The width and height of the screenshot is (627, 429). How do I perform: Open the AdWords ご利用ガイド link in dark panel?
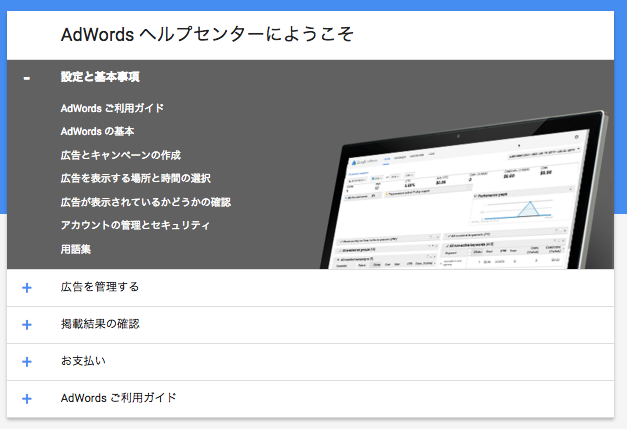(112, 108)
